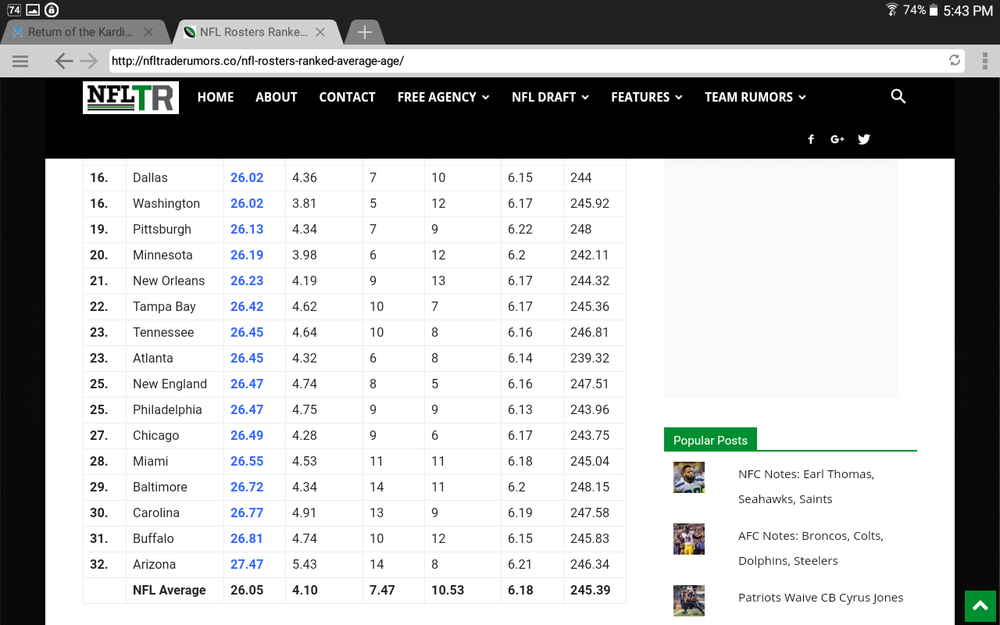Open Patriots Waive CB Cyrus Jones article
Viewport: 1000px width, 625px height.
click(820, 598)
